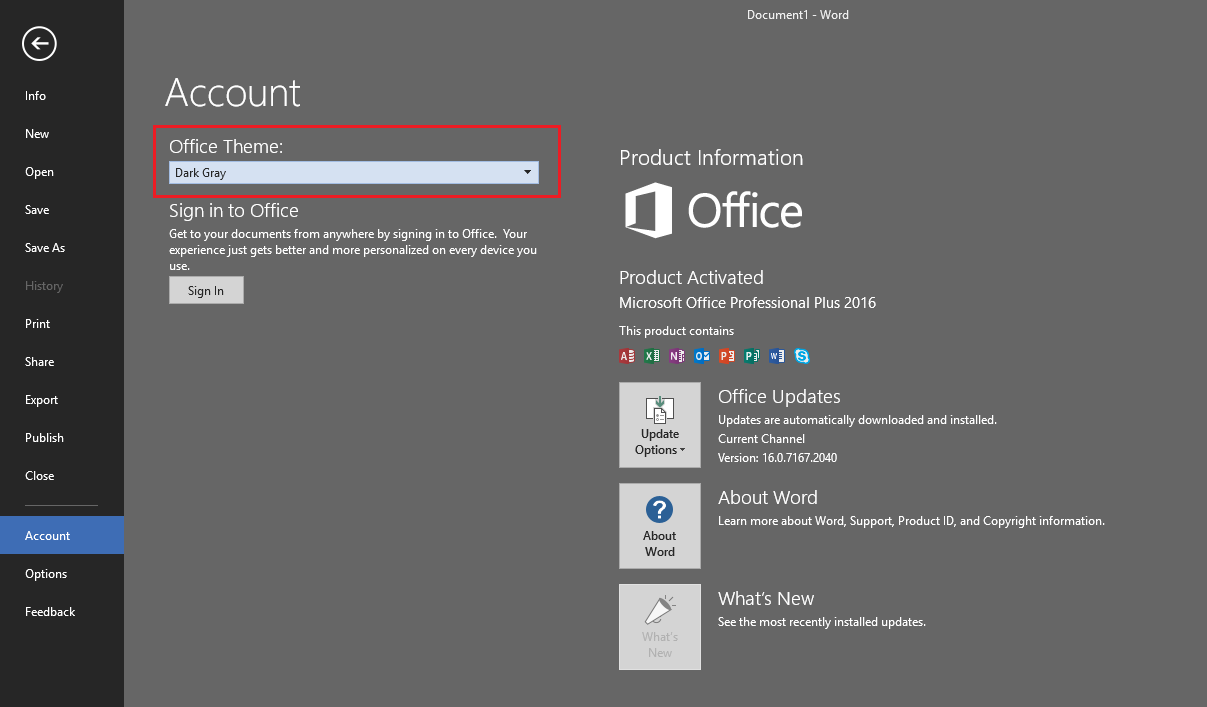1207x707 pixels.
Task: Expand the Update Options button menu
Action: coord(660,425)
